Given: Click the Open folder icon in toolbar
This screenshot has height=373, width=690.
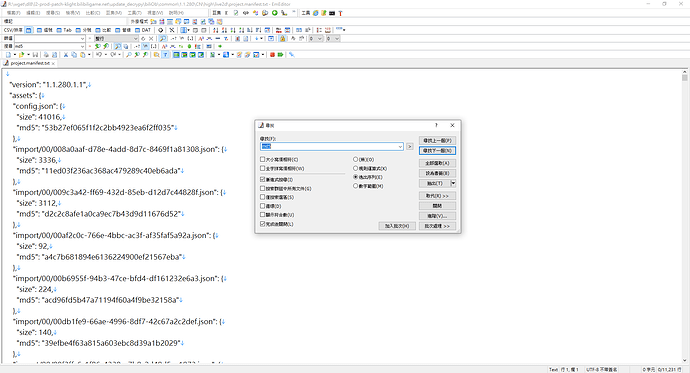Looking at the screenshot, I should click(21, 55).
